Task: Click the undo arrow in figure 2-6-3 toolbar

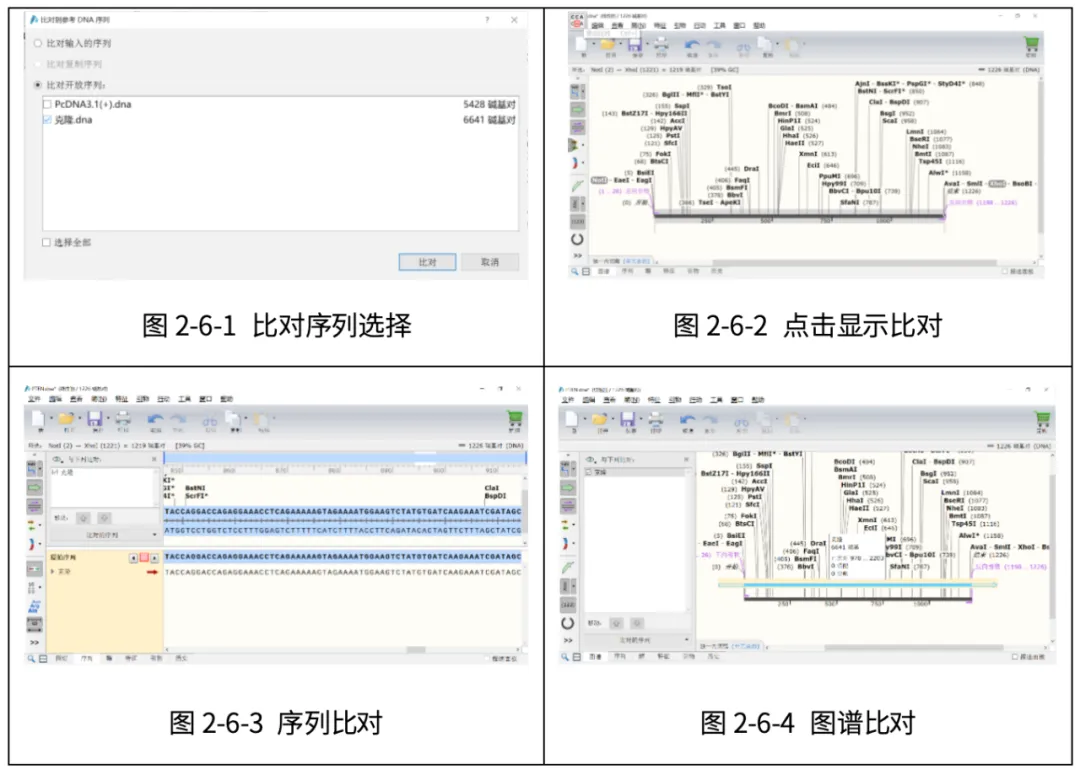Action: [x=156, y=420]
